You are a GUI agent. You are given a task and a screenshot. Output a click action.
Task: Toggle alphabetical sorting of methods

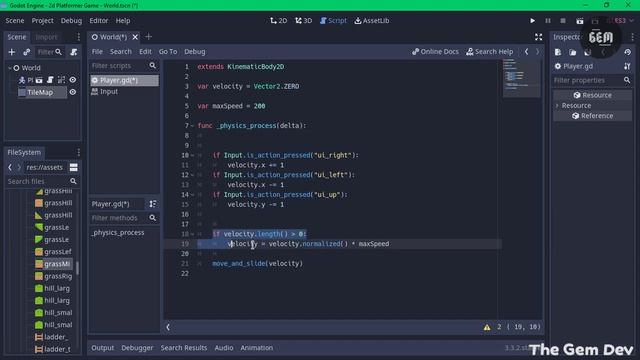click(x=153, y=204)
